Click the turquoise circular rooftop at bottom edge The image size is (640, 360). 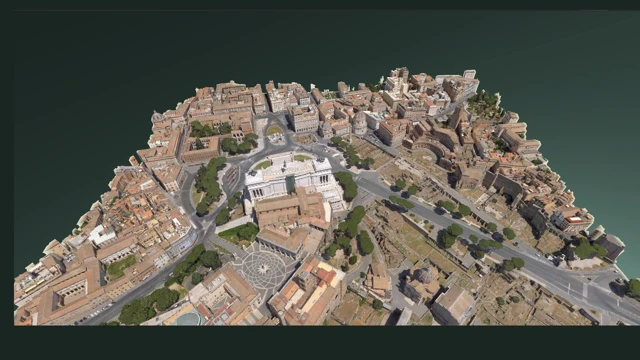point(189,318)
